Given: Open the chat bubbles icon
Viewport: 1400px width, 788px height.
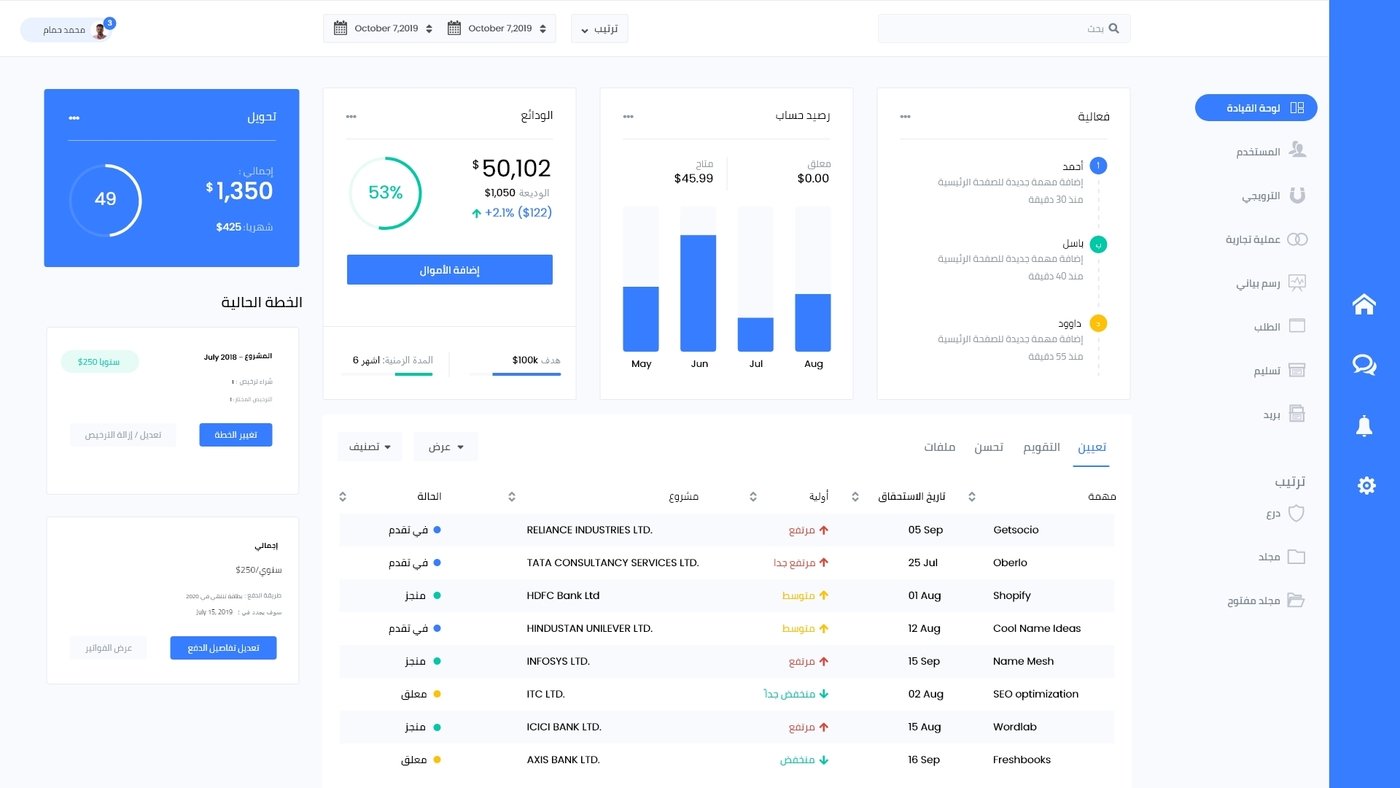Looking at the screenshot, I should (1364, 366).
